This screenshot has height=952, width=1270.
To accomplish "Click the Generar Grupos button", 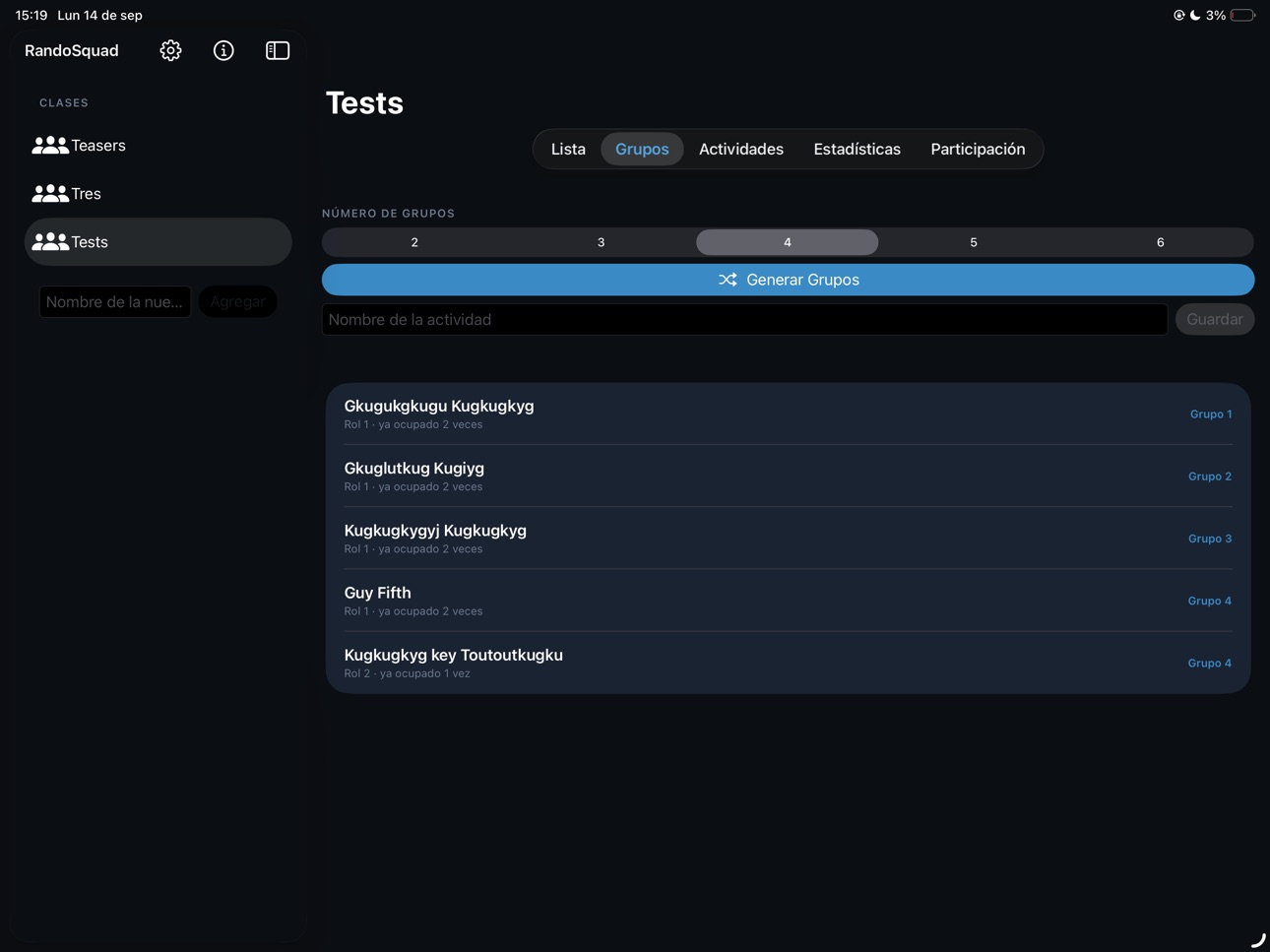I will click(788, 280).
